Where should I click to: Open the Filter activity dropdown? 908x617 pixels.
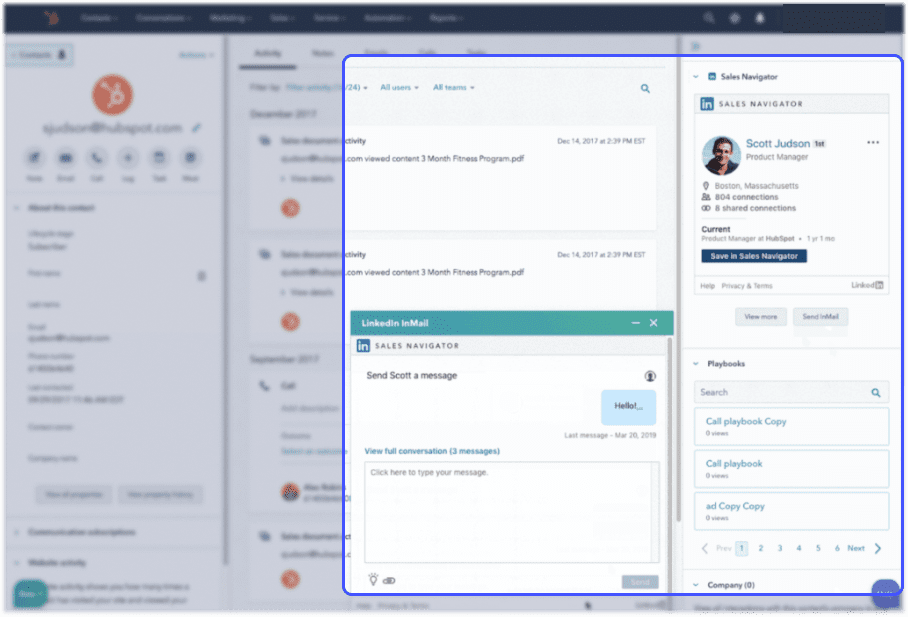[327, 87]
